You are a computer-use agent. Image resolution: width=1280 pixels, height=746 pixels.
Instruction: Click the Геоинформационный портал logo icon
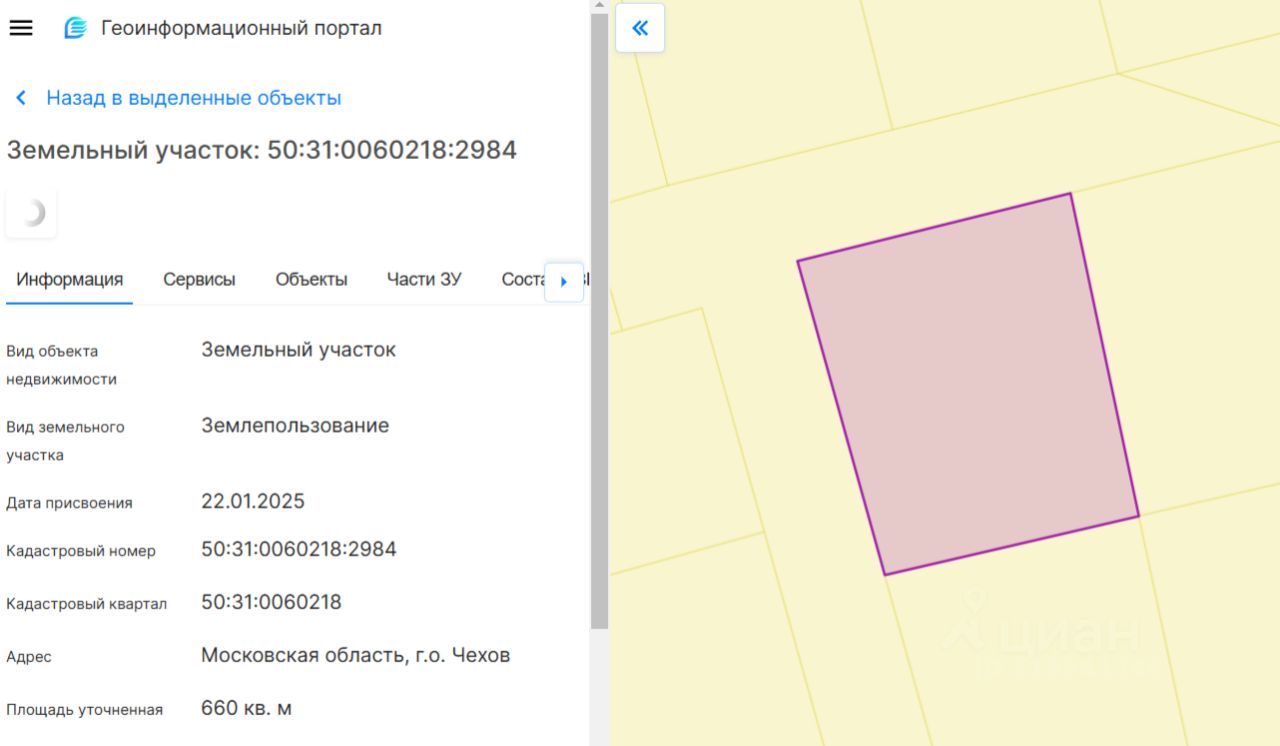click(75, 28)
